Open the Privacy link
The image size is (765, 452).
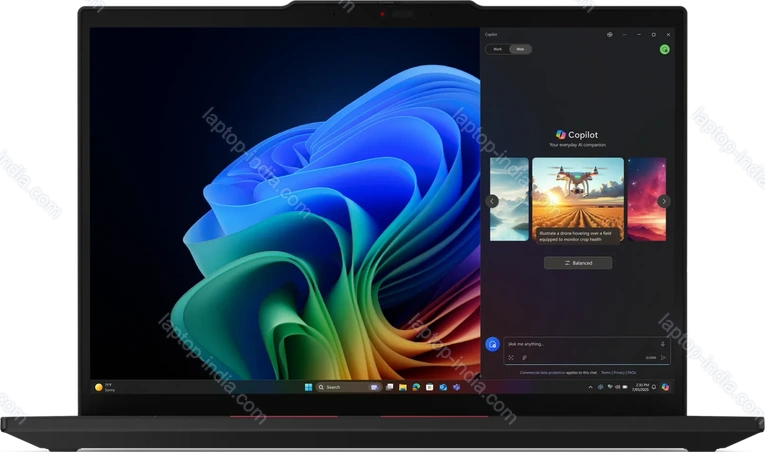coord(618,372)
